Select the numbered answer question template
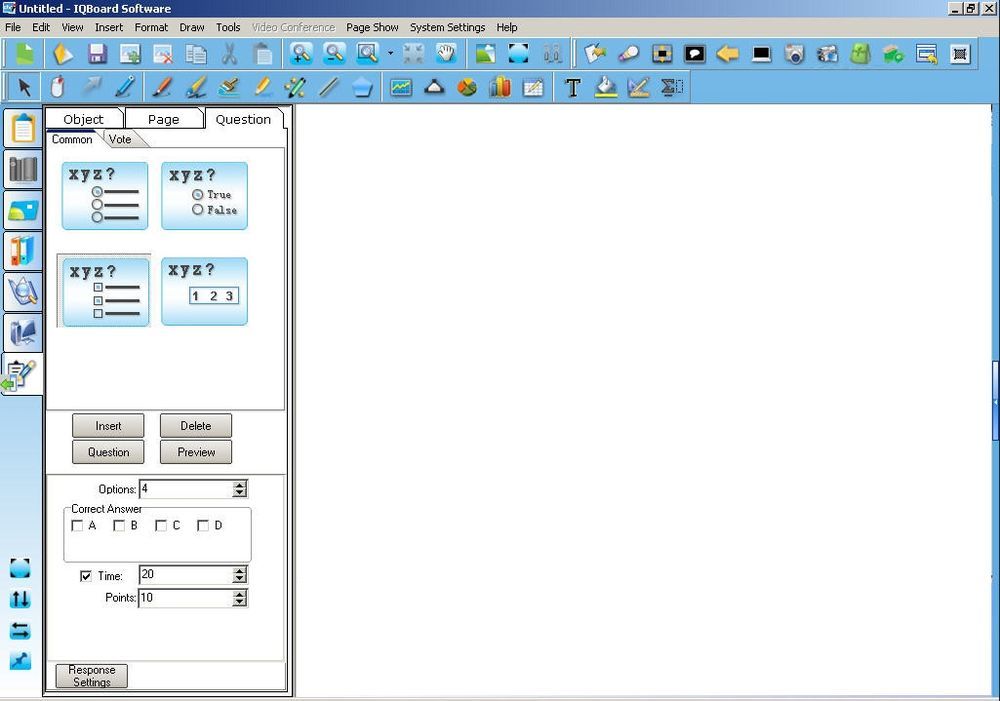This screenshot has width=1000, height=701. 204,291
